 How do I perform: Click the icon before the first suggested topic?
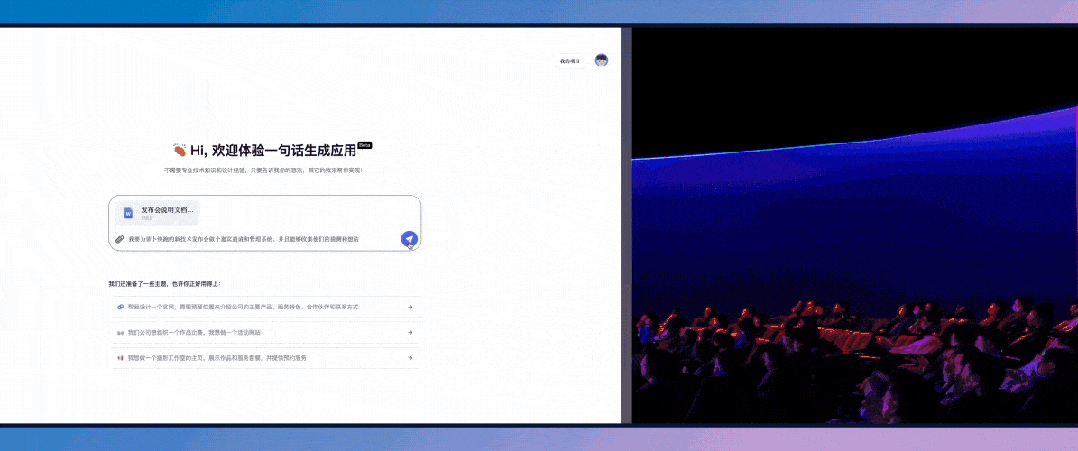pyautogui.click(x=121, y=306)
